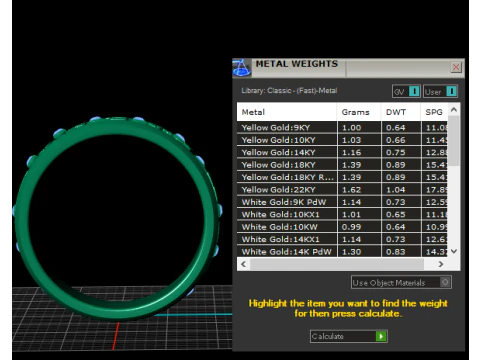
Task: Select the Yellow Gold:18KY R... row
Action: click(342, 177)
